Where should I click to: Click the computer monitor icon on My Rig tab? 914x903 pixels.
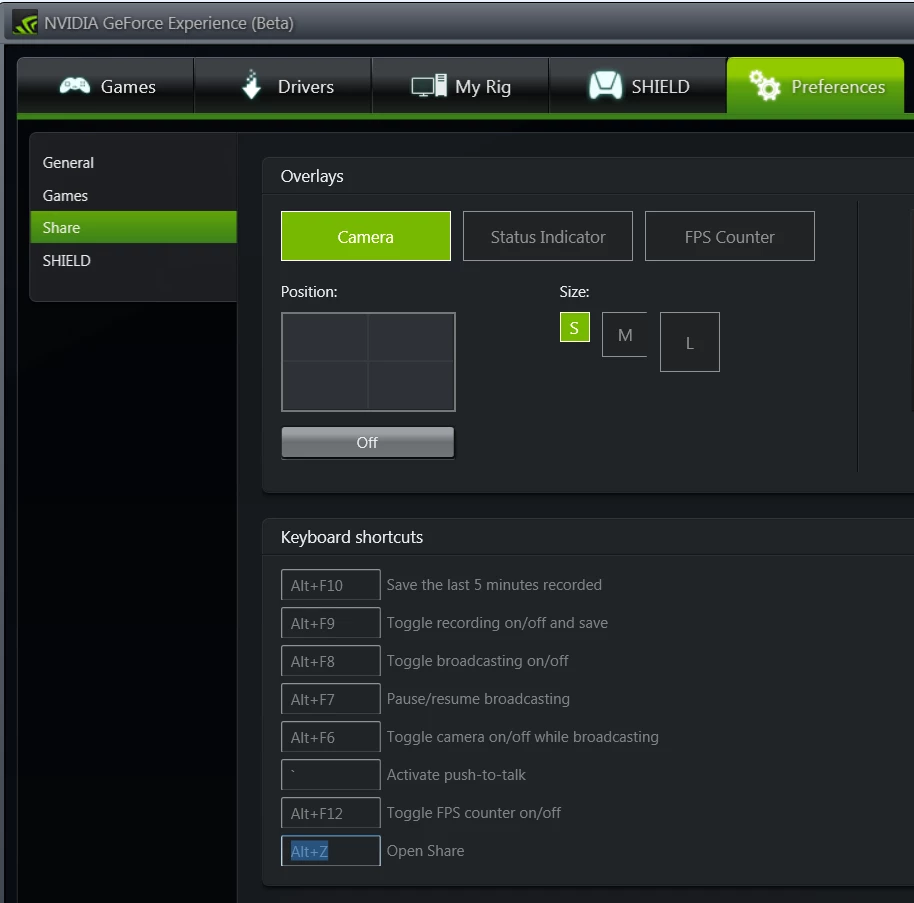[x=429, y=86]
